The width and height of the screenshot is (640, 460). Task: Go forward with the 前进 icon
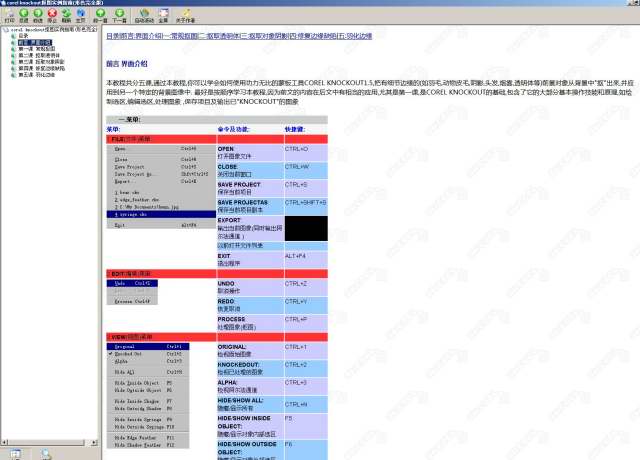[38, 16]
